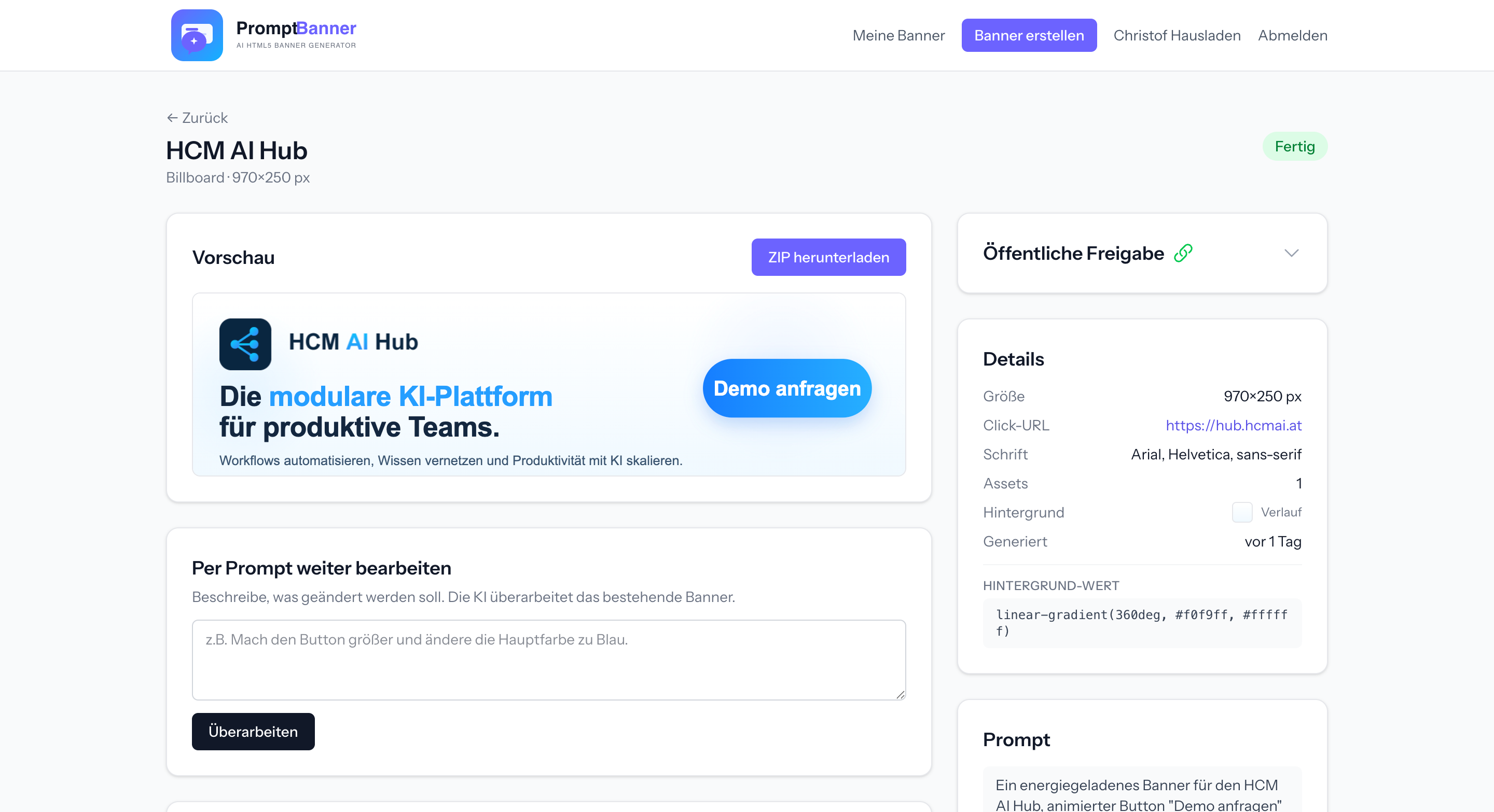Click Abmelden to log out
This screenshot has height=812, width=1494.
[1292, 35]
